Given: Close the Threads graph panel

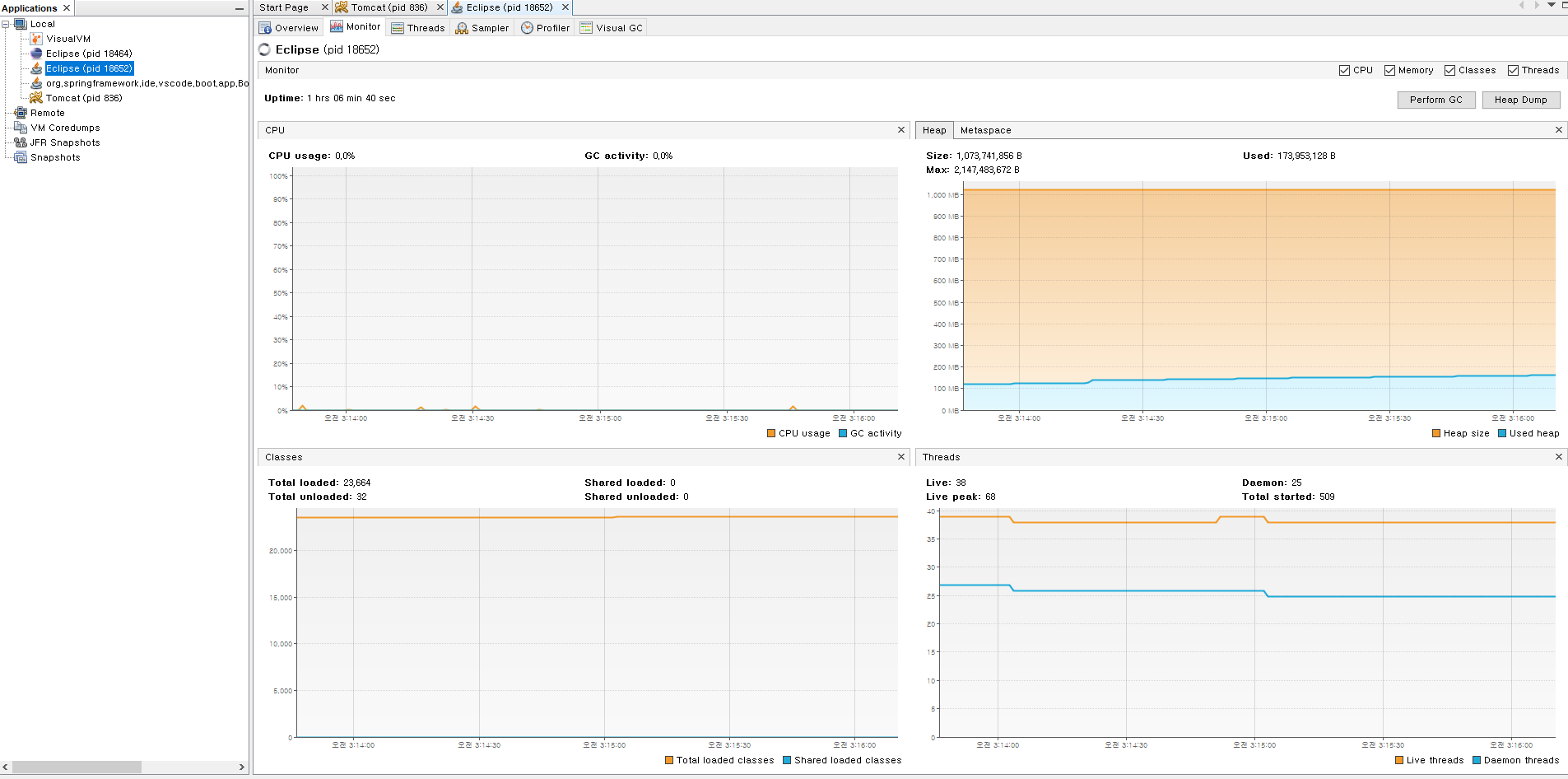Looking at the screenshot, I should tap(1558, 457).
